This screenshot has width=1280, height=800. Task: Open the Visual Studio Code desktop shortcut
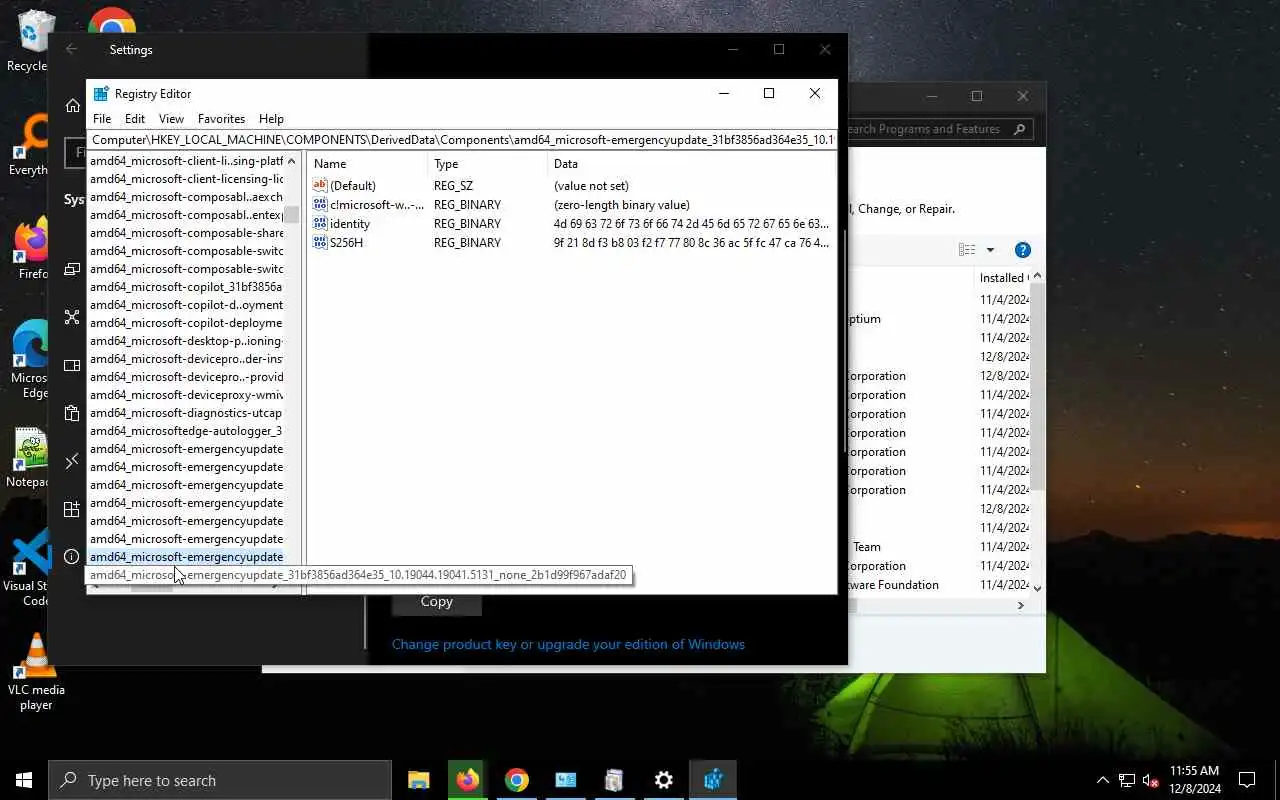pos(30,567)
